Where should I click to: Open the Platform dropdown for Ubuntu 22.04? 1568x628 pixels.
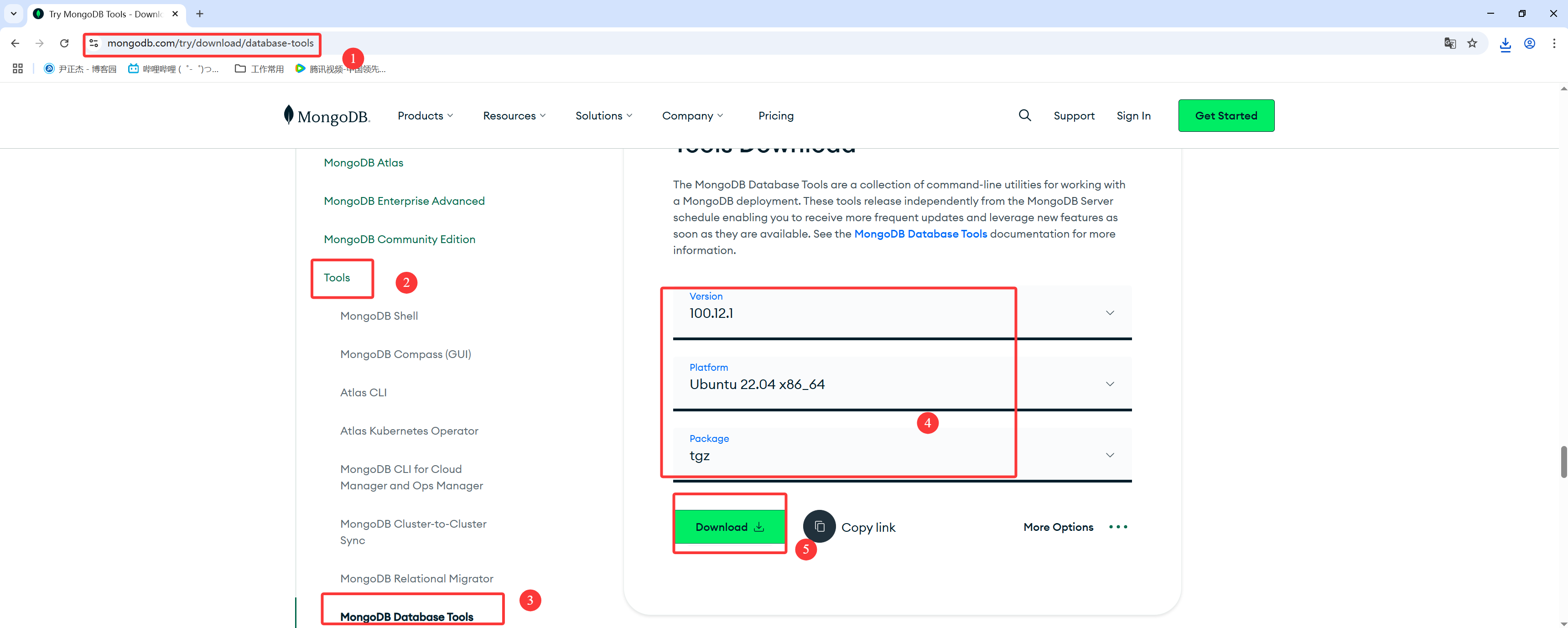[1109, 384]
